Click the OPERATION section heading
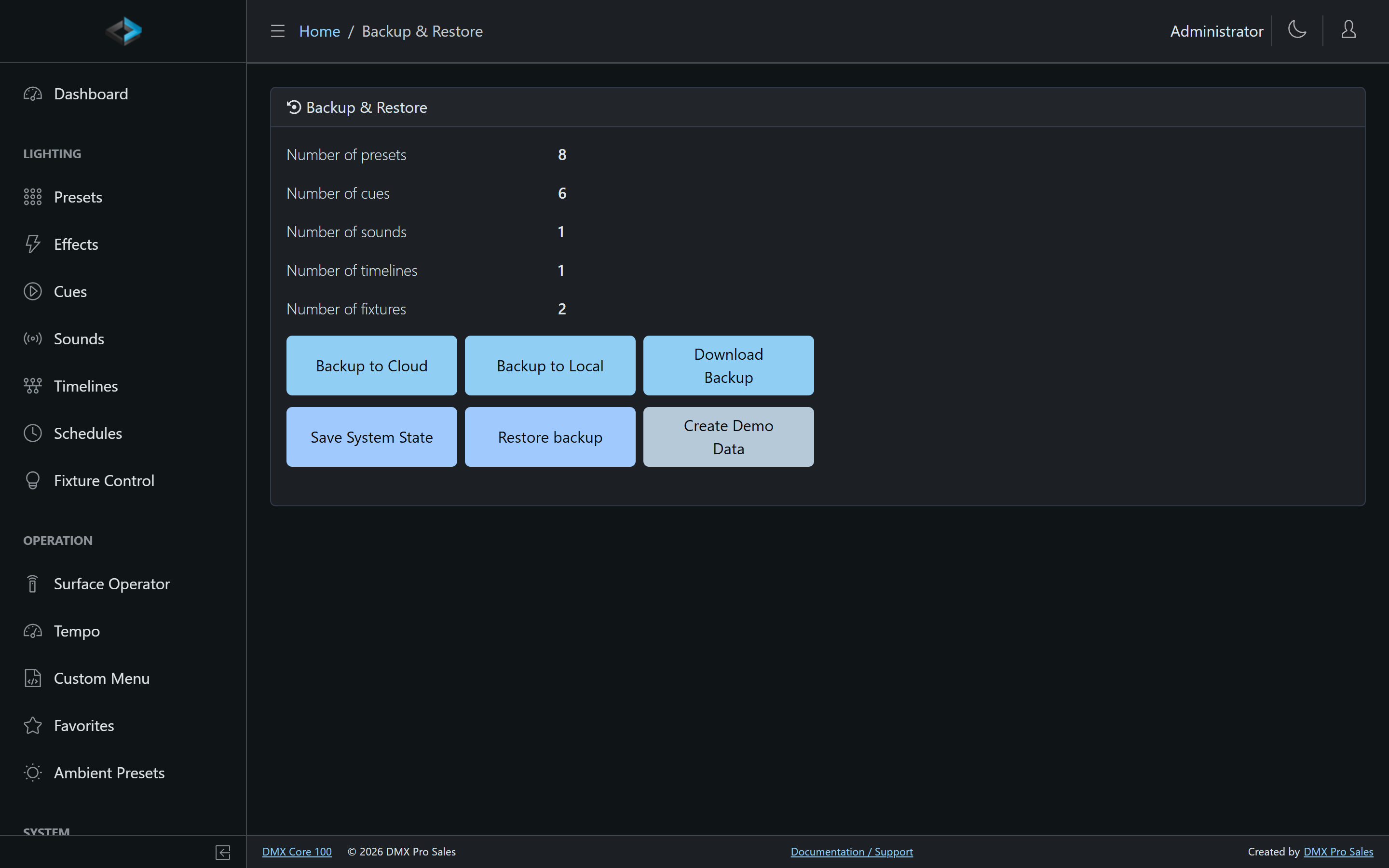This screenshot has width=1389, height=868. click(x=58, y=541)
